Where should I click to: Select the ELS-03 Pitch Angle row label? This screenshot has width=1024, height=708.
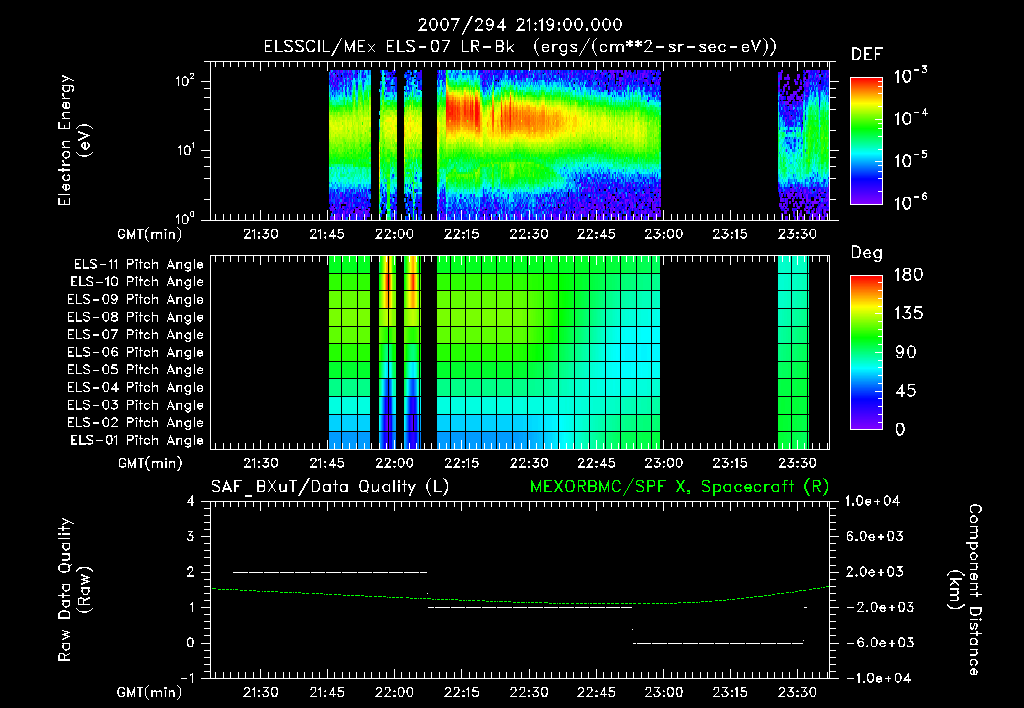click(x=136, y=405)
